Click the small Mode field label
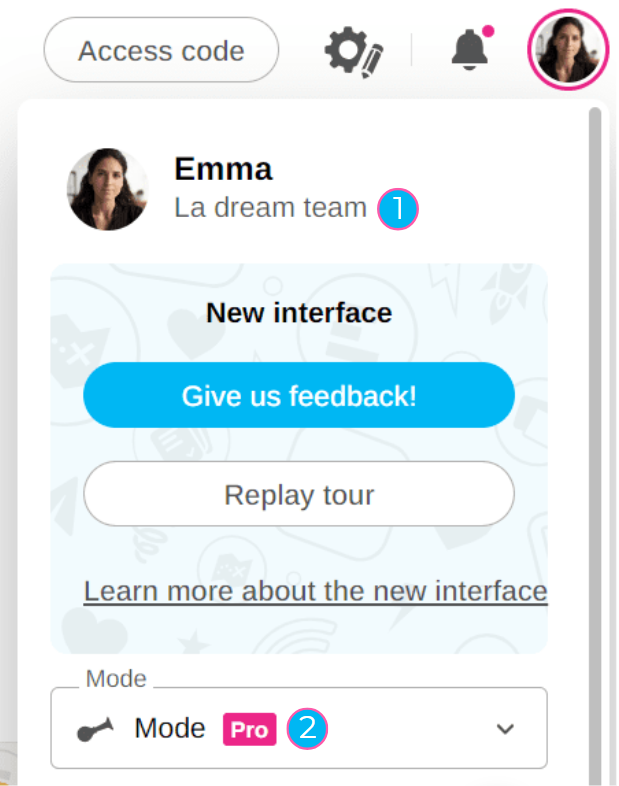Image resolution: width=619 pixels, height=786 pixels. click(x=116, y=679)
